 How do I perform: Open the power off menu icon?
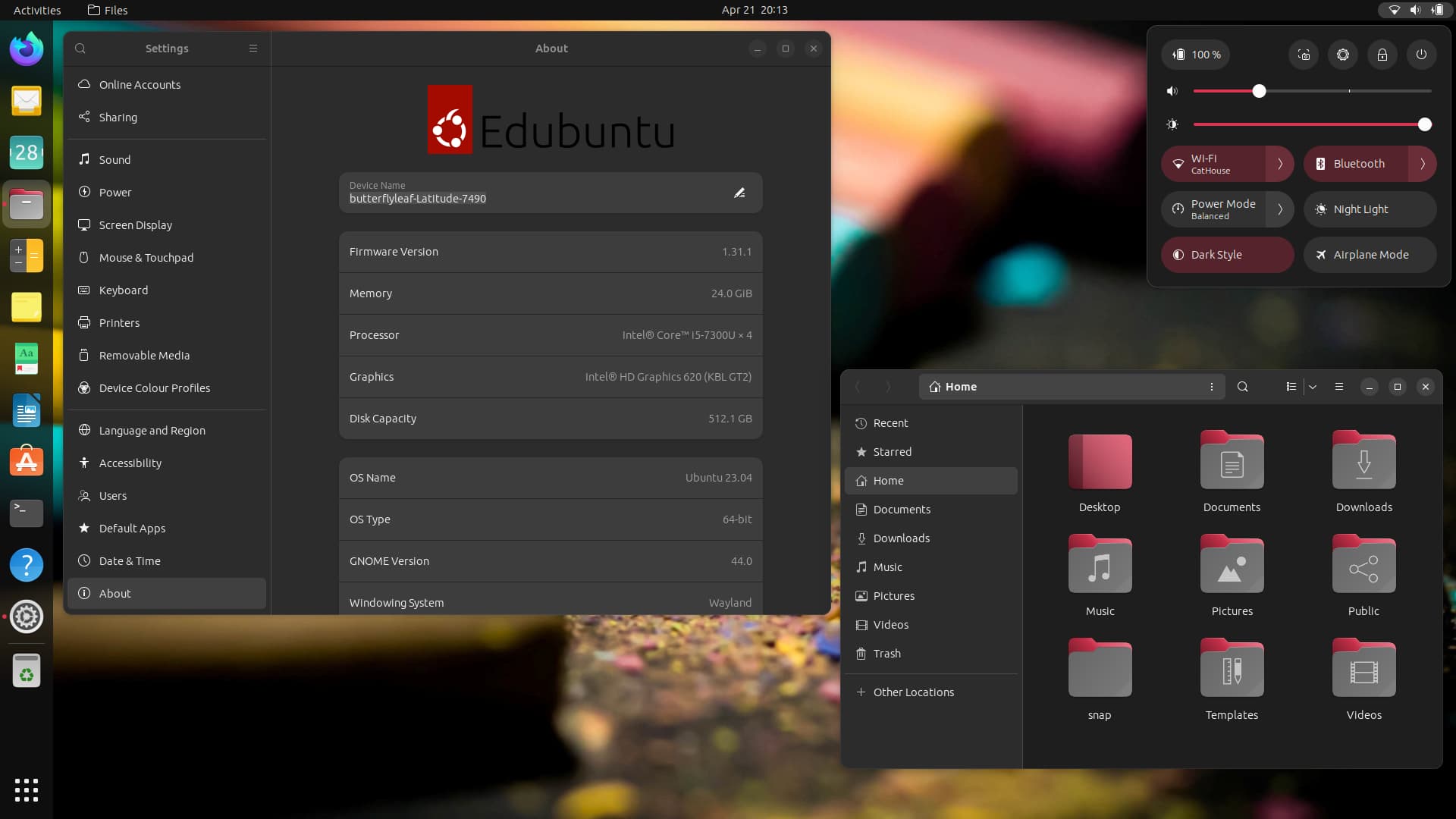1421,55
